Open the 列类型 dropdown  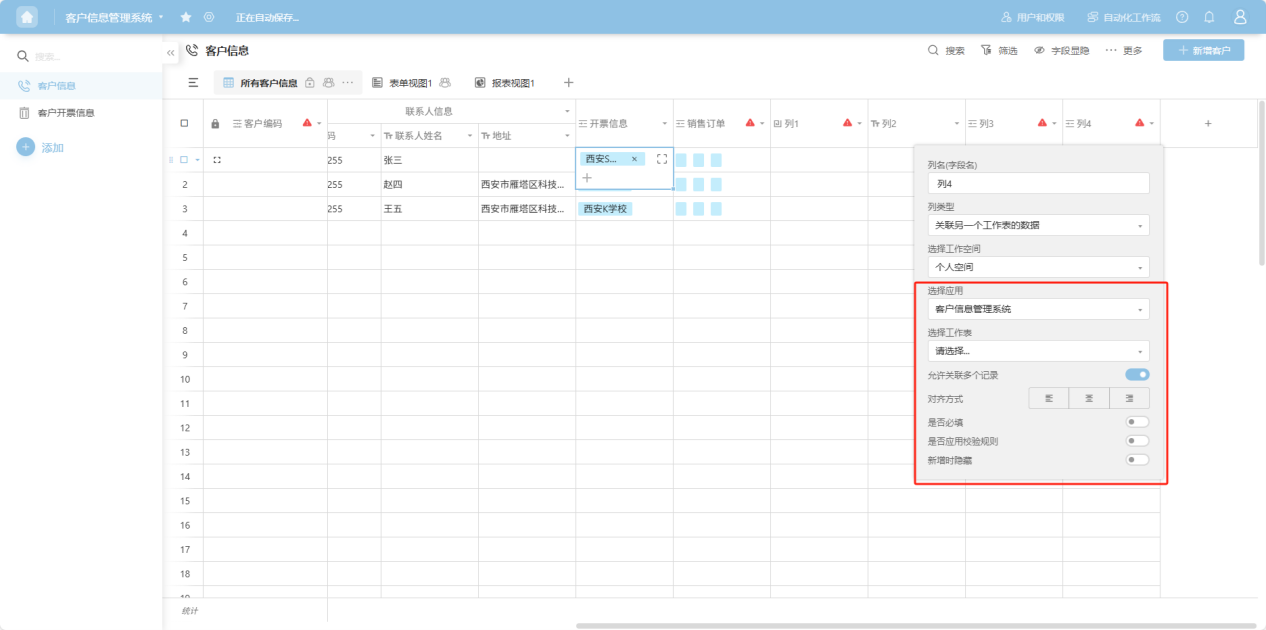point(1038,225)
